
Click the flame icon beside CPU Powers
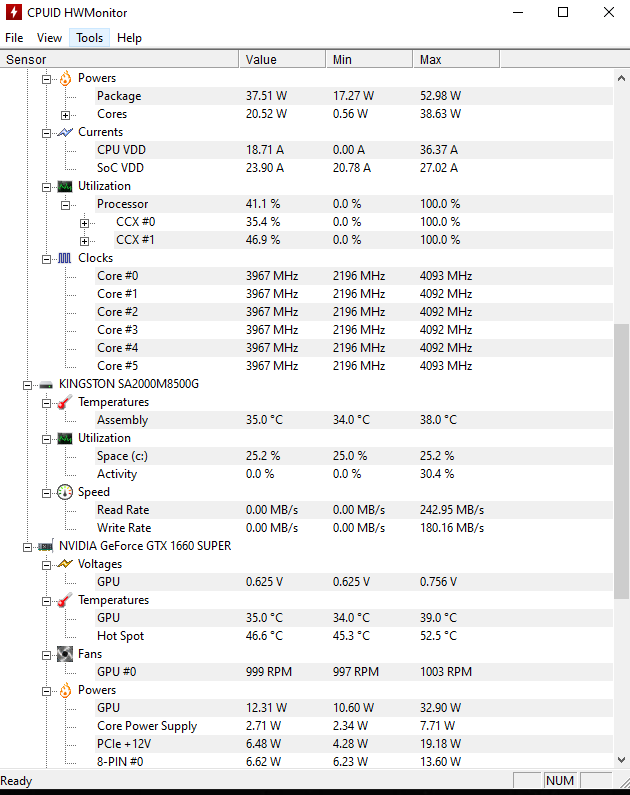(x=65, y=79)
